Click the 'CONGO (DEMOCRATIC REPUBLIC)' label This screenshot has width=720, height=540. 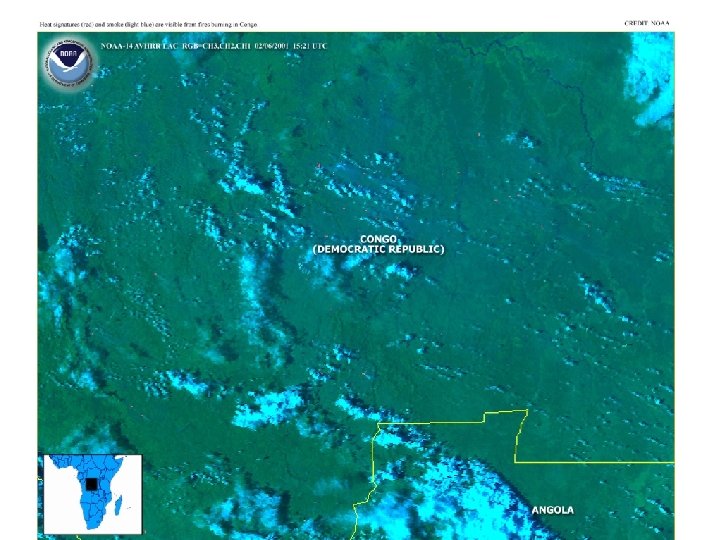[x=378, y=244]
